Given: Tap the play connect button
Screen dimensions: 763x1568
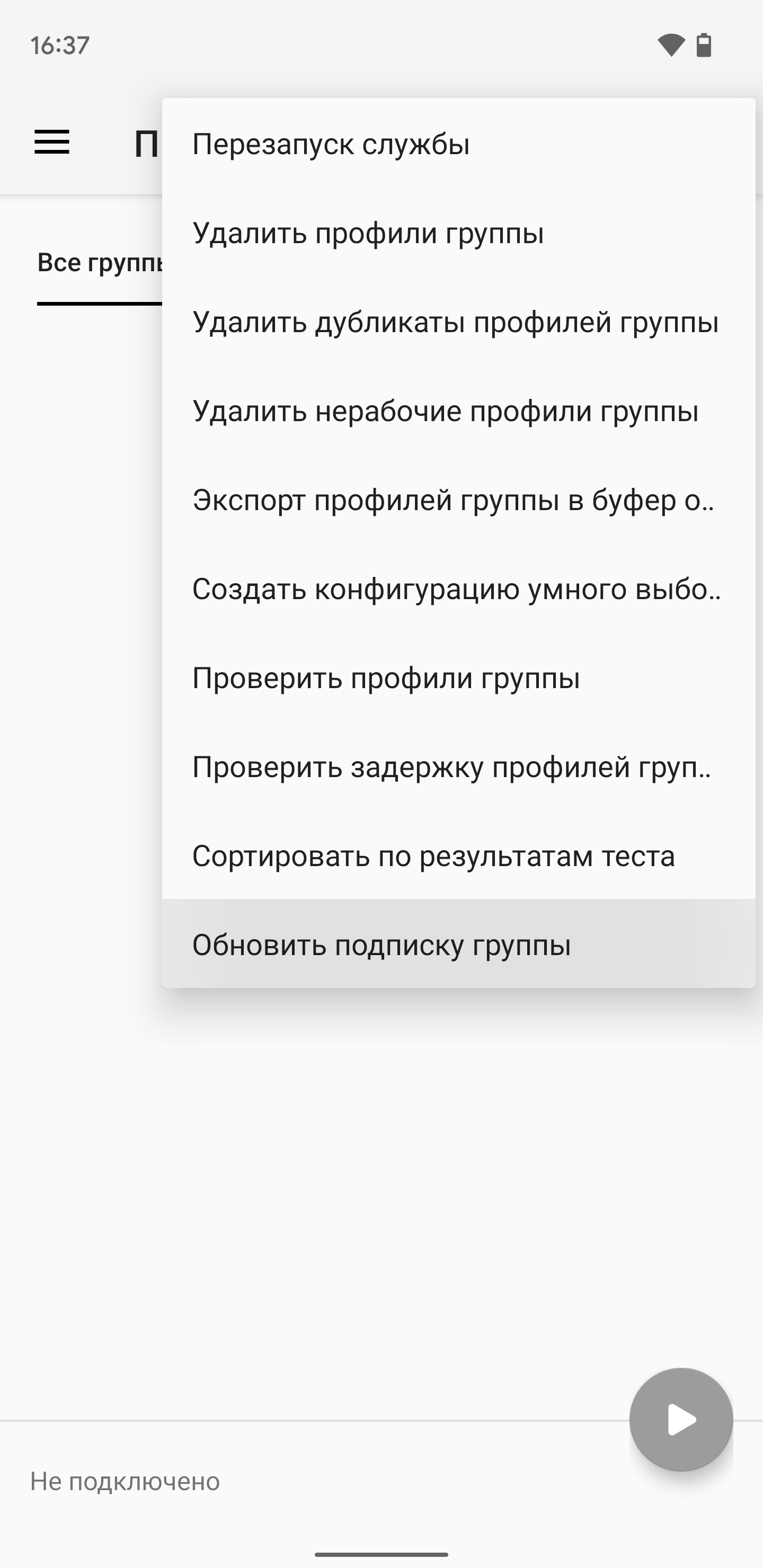Looking at the screenshot, I should pos(681,1420).
